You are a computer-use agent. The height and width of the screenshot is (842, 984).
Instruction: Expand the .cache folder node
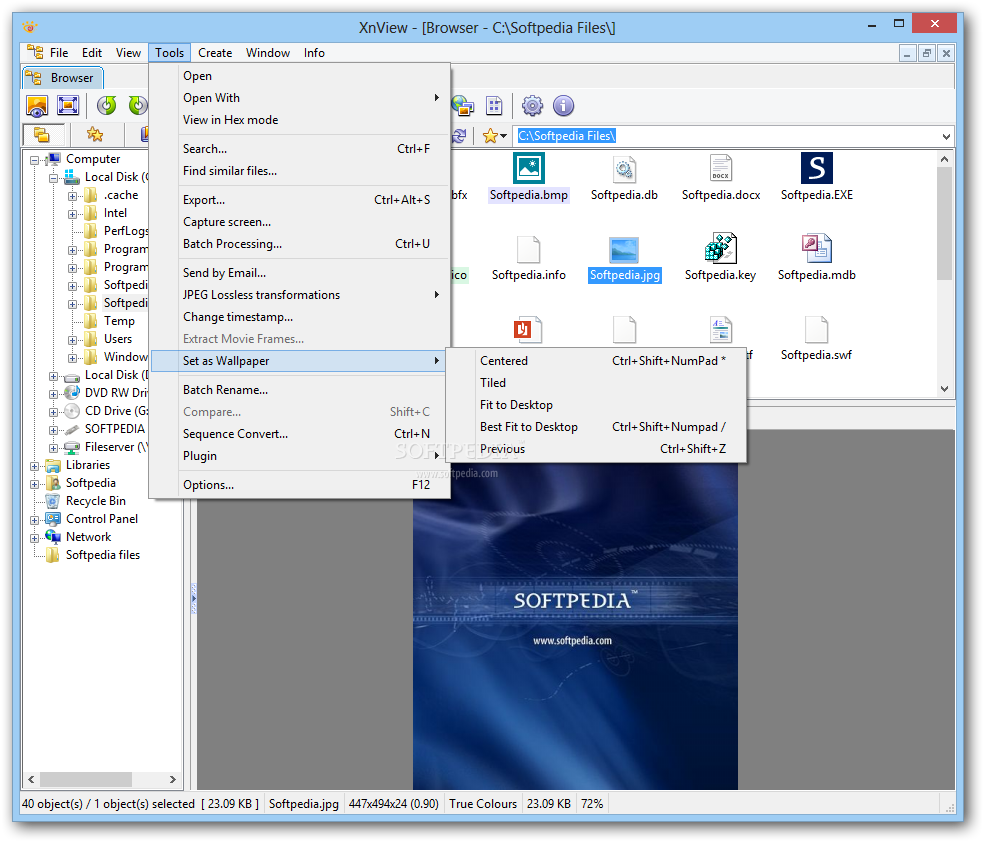72,196
